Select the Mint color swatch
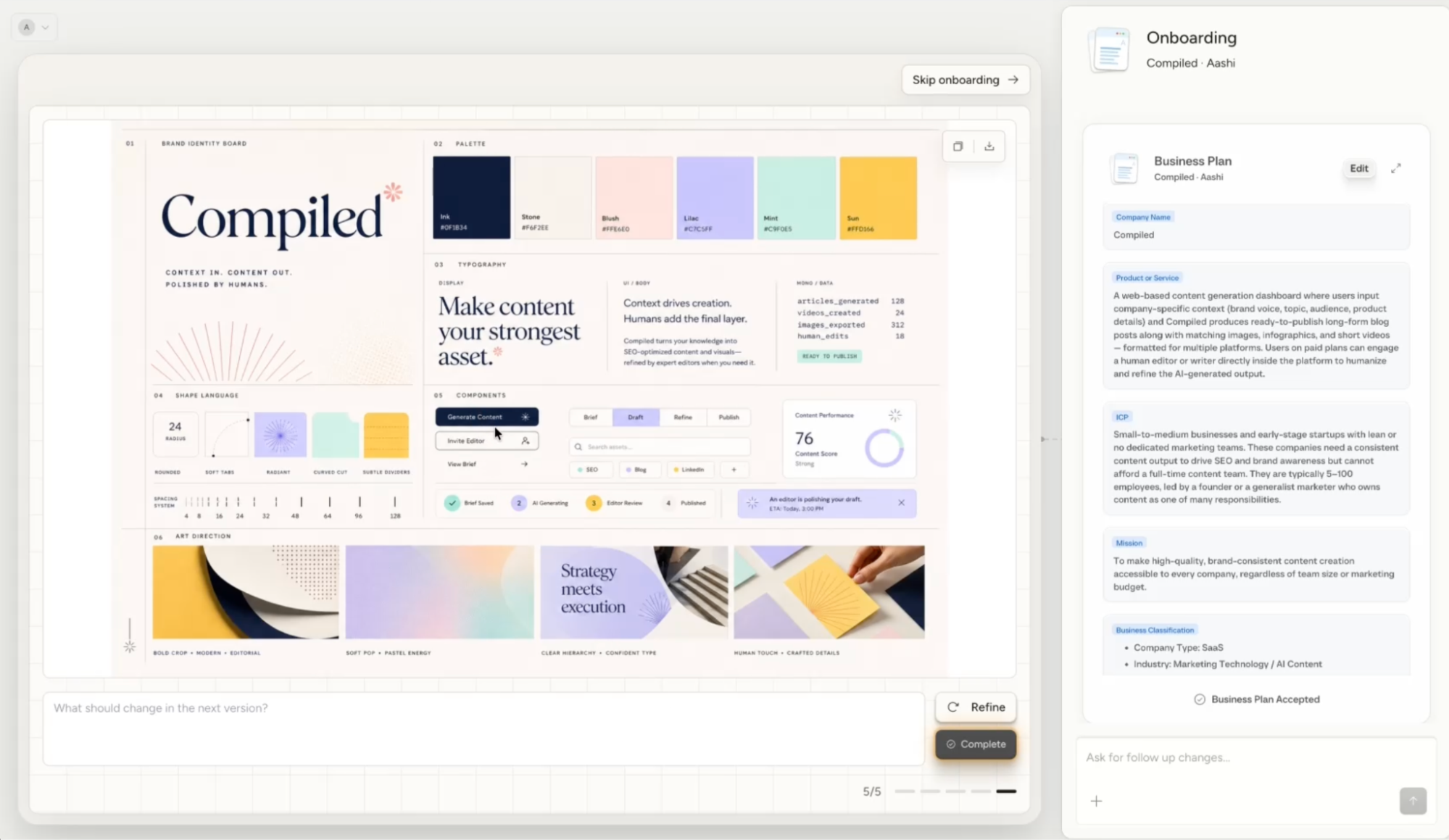The width and height of the screenshot is (1449, 840). click(x=796, y=198)
